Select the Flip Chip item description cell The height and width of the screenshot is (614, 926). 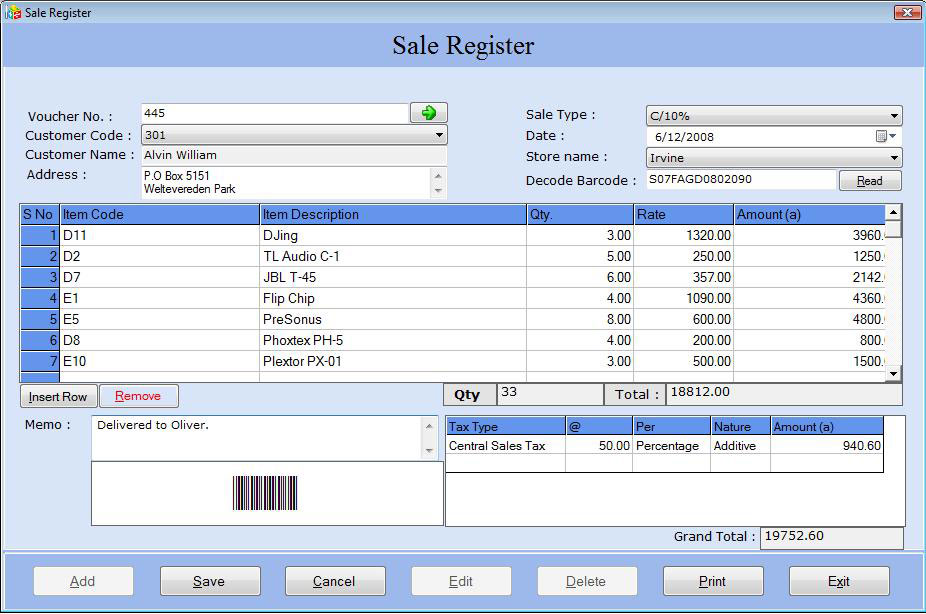(392, 298)
